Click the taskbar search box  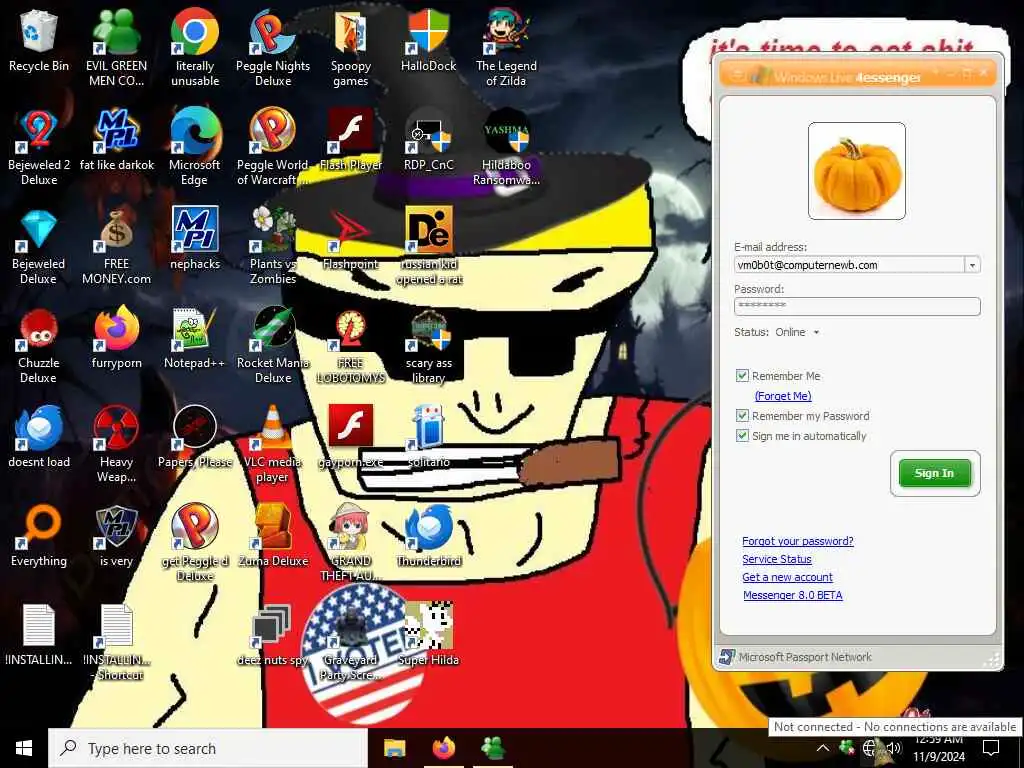(208, 748)
